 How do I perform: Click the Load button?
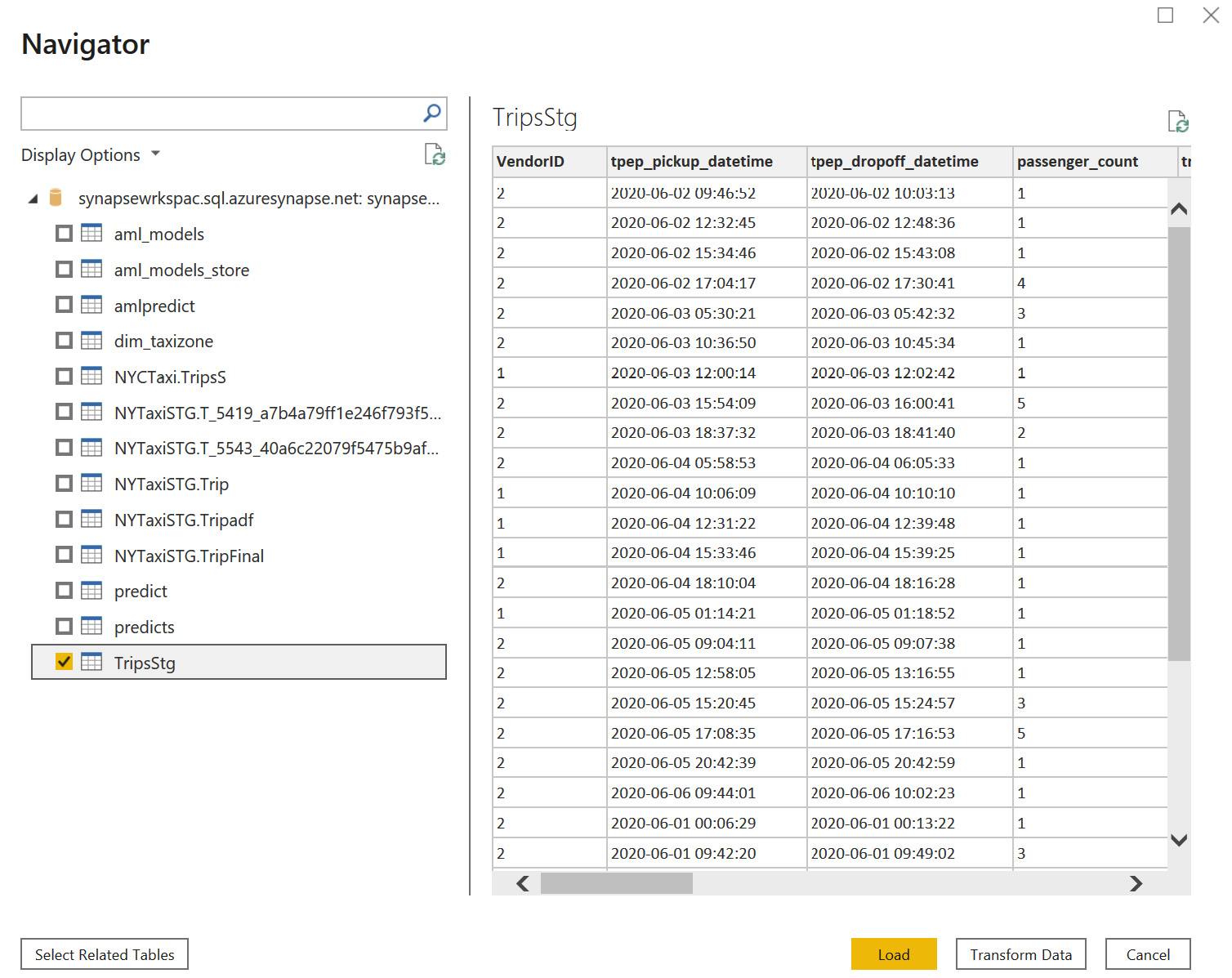pos(894,954)
